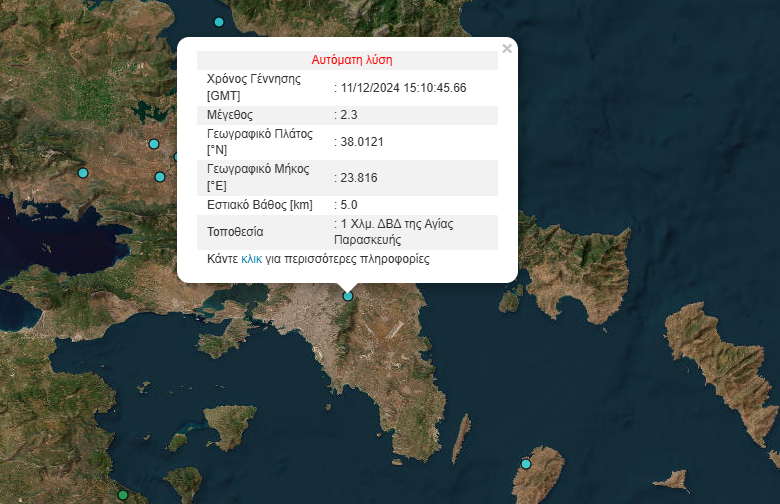Click the longitude value 23.816
This screenshot has height=504, width=780.
pyautogui.click(x=359, y=178)
